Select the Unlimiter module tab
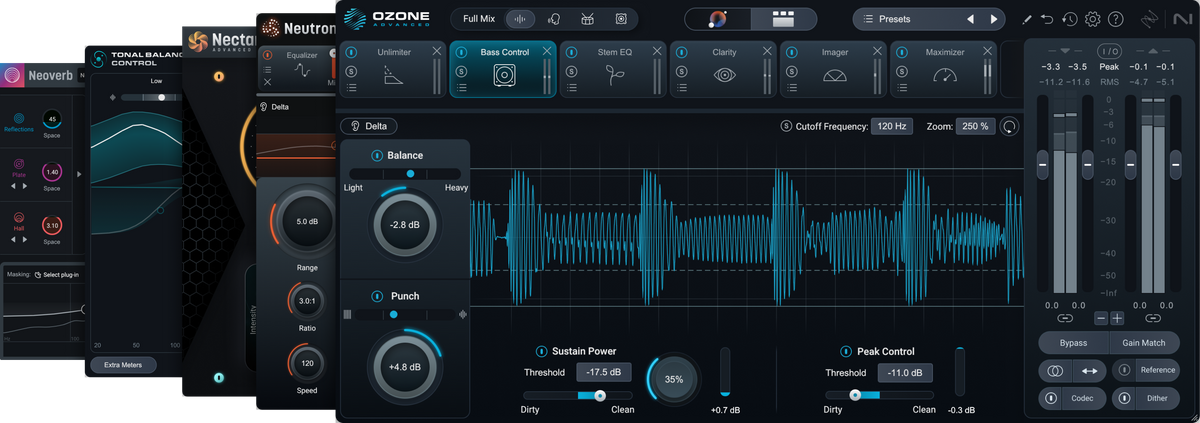 pos(392,70)
